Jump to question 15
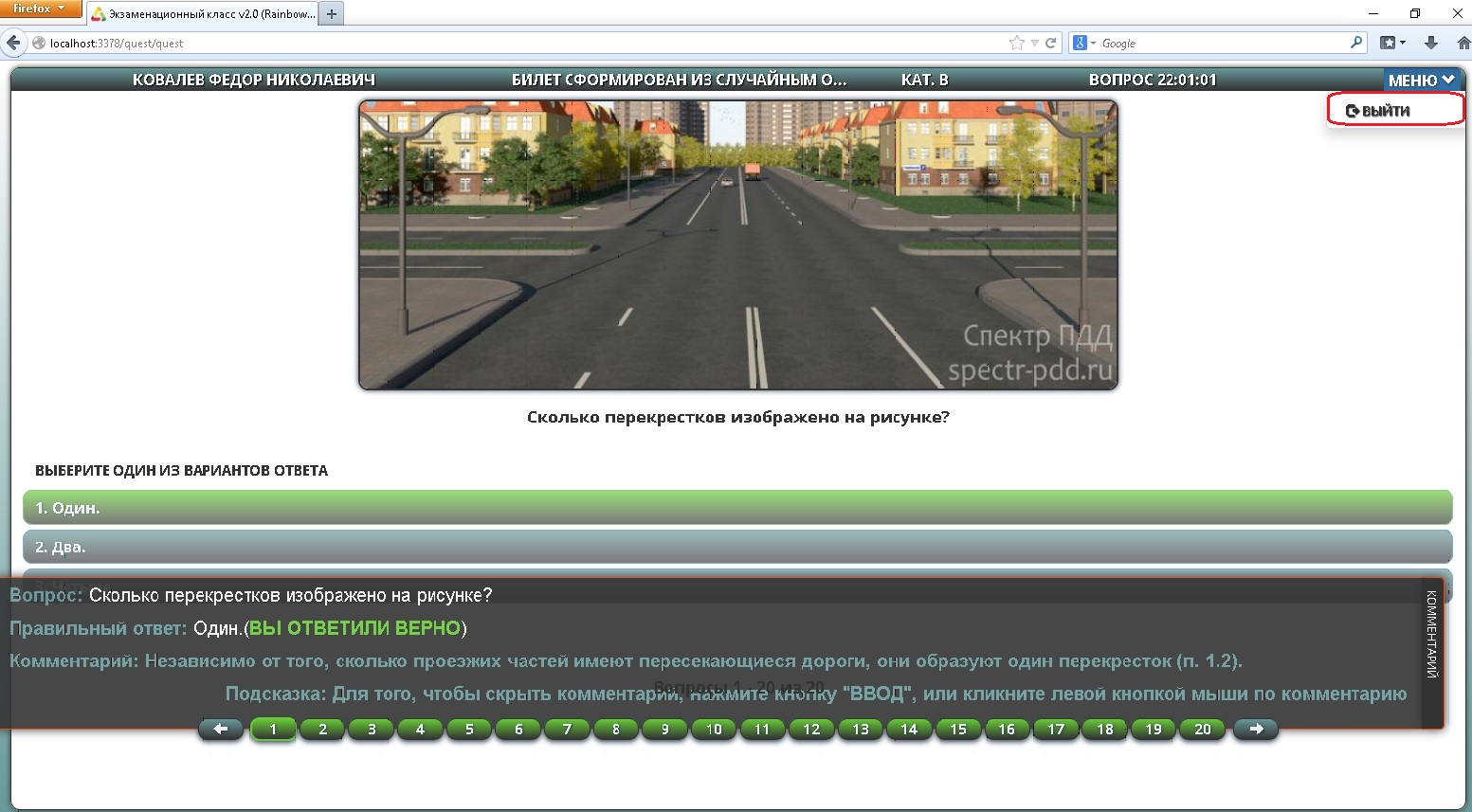1472x812 pixels. point(958,729)
